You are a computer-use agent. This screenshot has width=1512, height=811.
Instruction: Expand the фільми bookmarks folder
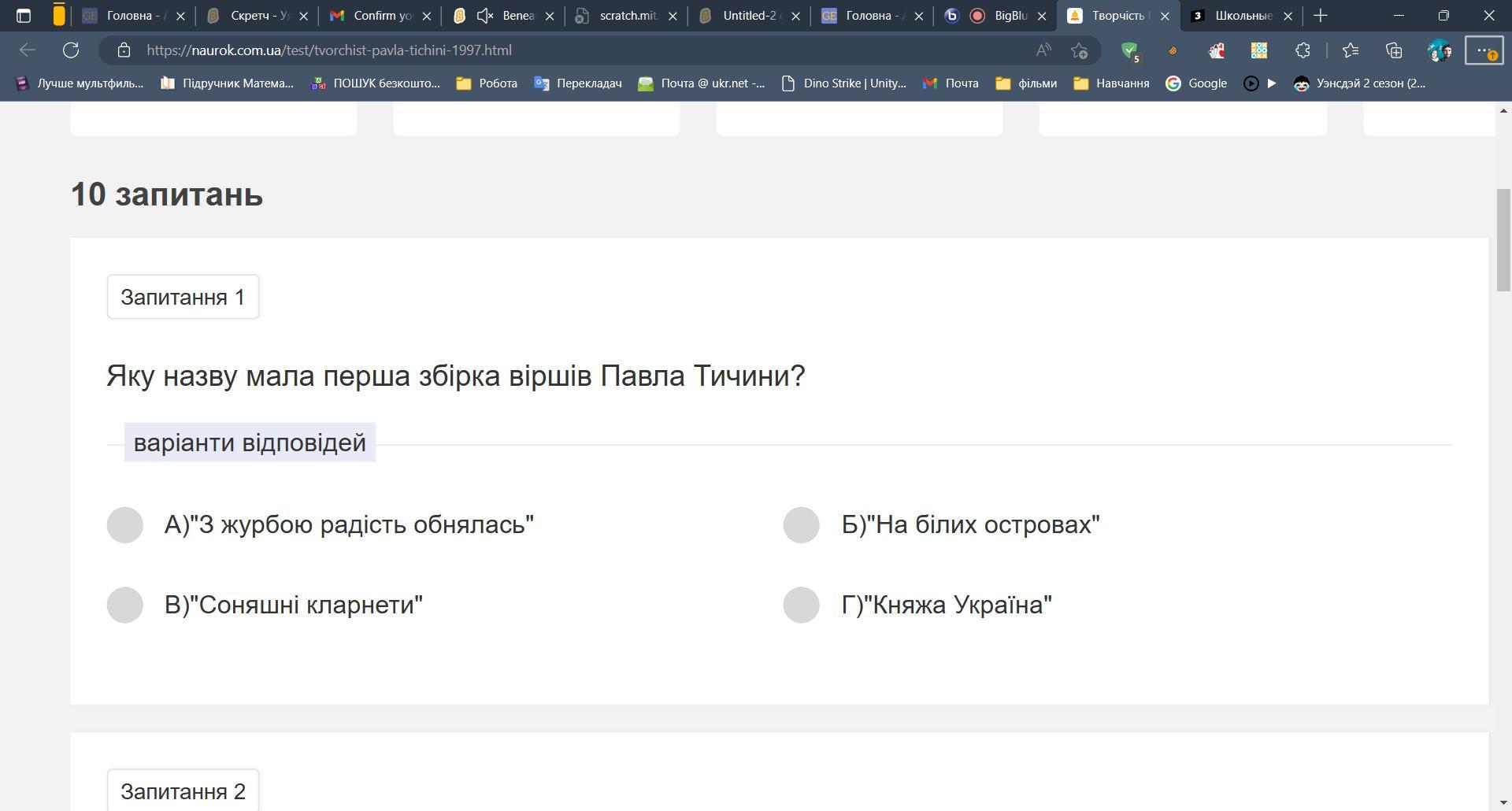[1026, 83]
